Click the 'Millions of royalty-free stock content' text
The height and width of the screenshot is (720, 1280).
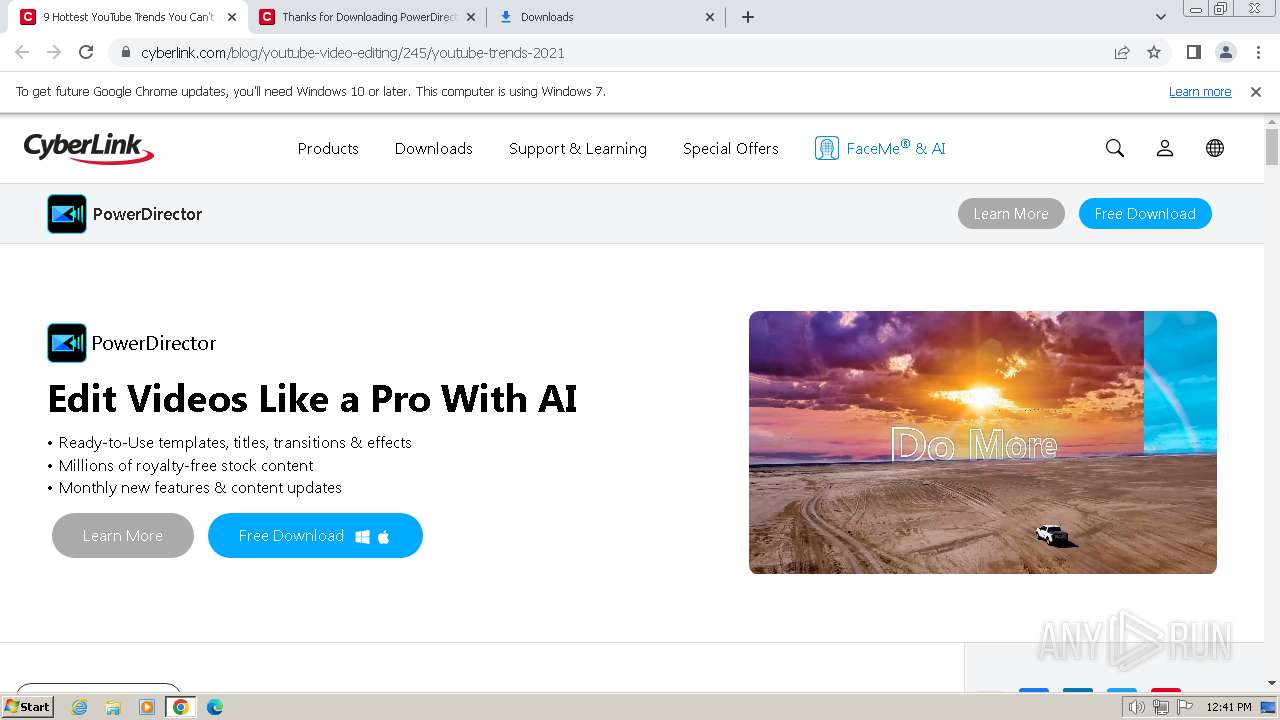click(186, 466)
